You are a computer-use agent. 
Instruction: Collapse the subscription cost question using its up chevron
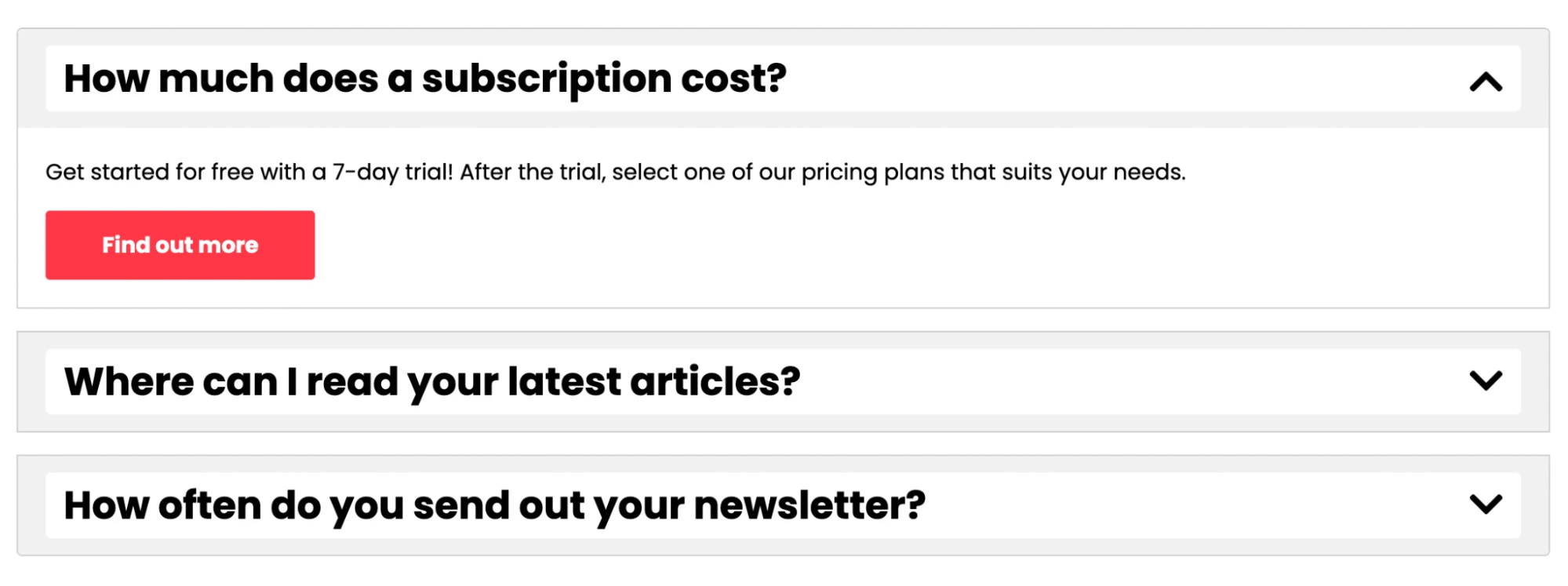coord(1485,82)
